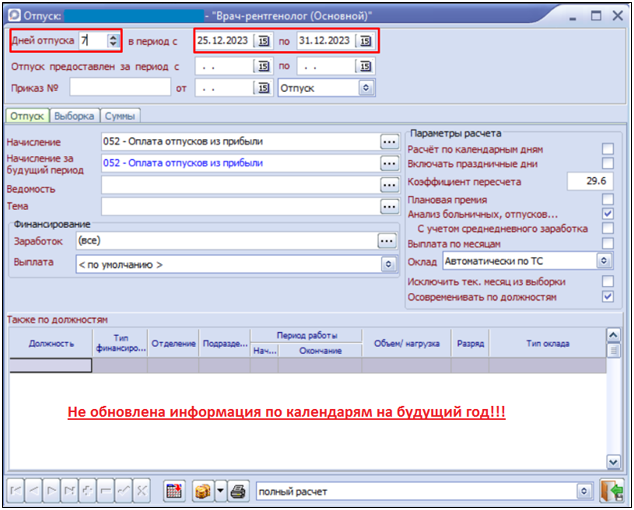Click the calendar icon in the bottom toolbar

pyautogui.click(x=173, y=491)
